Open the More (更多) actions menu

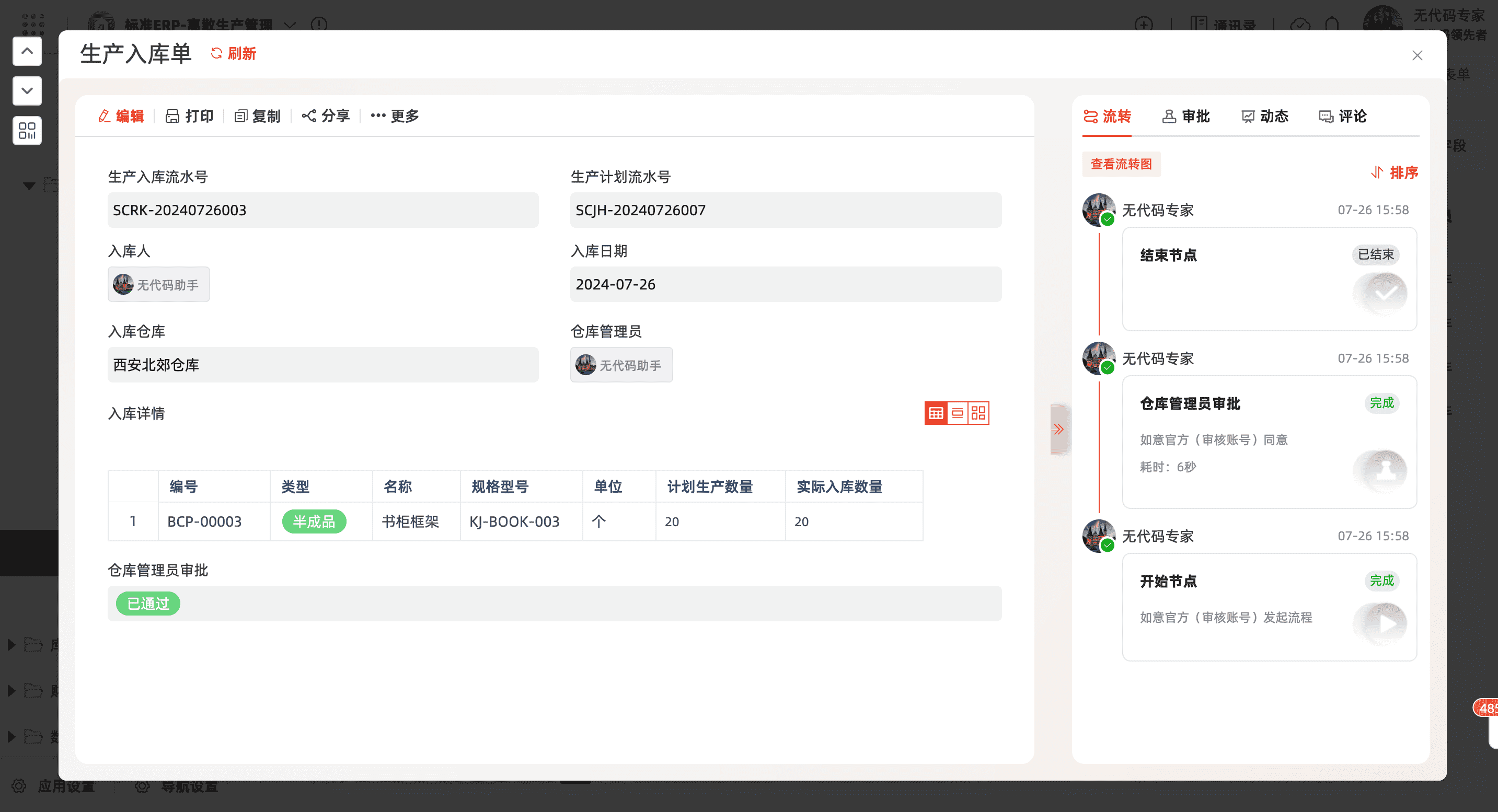click(395, 116)
